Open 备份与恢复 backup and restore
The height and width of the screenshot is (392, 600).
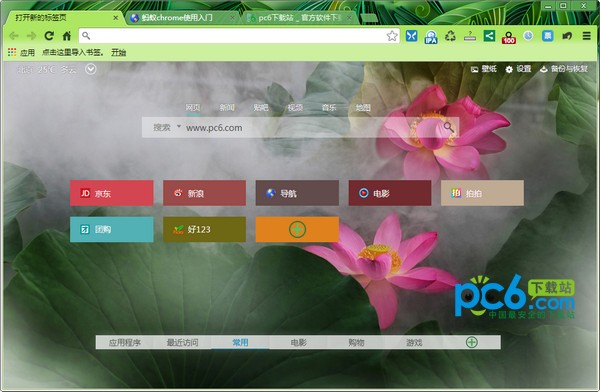point(564,69)
